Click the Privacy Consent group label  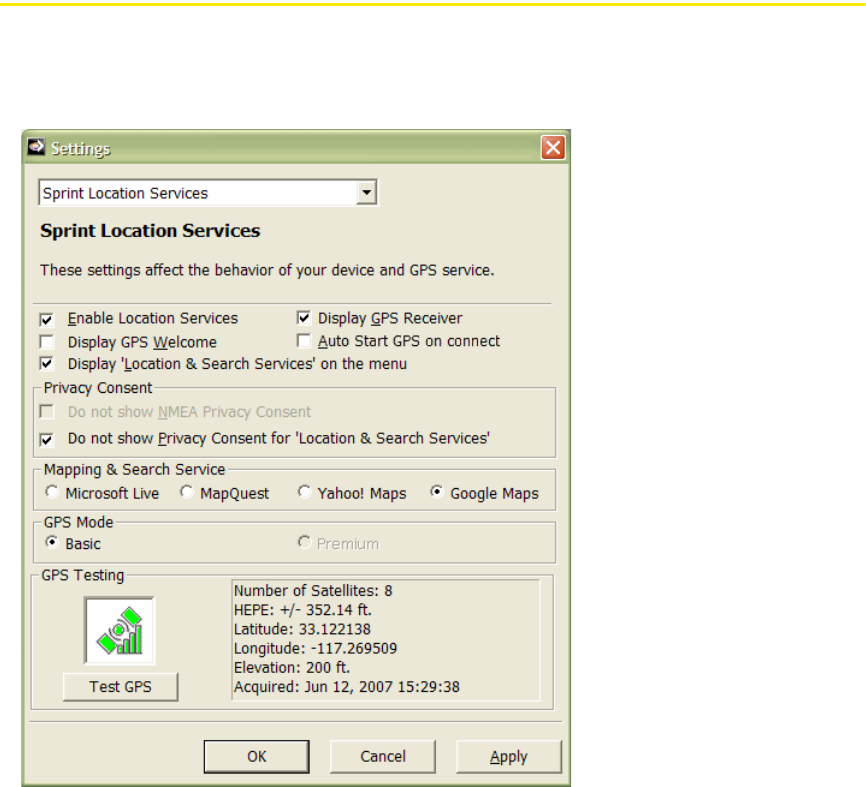pos(98,388)
